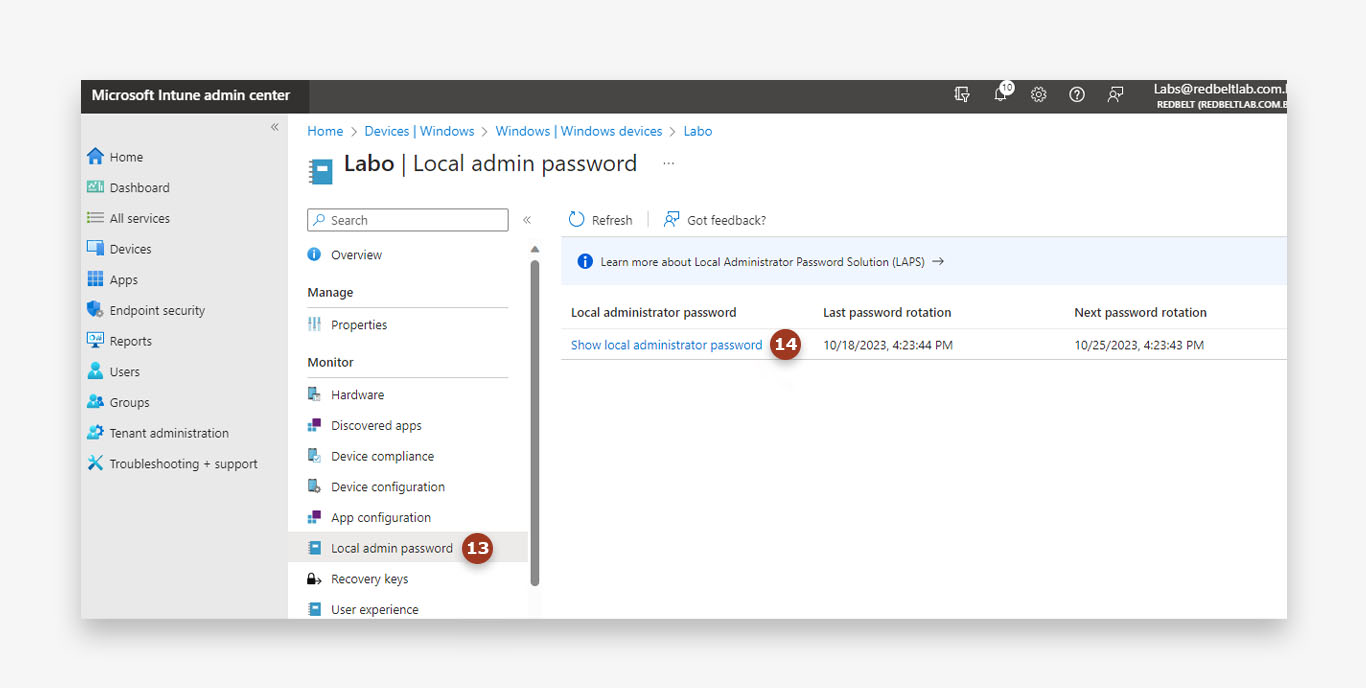Click the Dashboard chart icon
The width and height of the screenshot is (1366, 688).
(x=95, y=187)
